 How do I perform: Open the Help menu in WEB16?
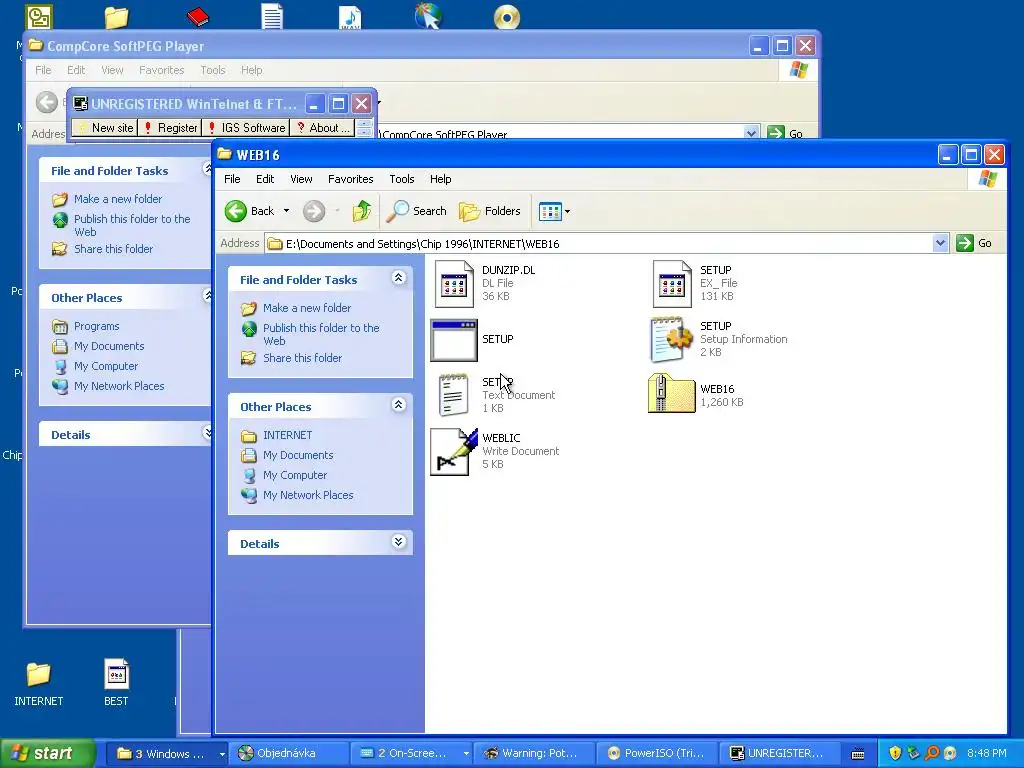(440, 179)
